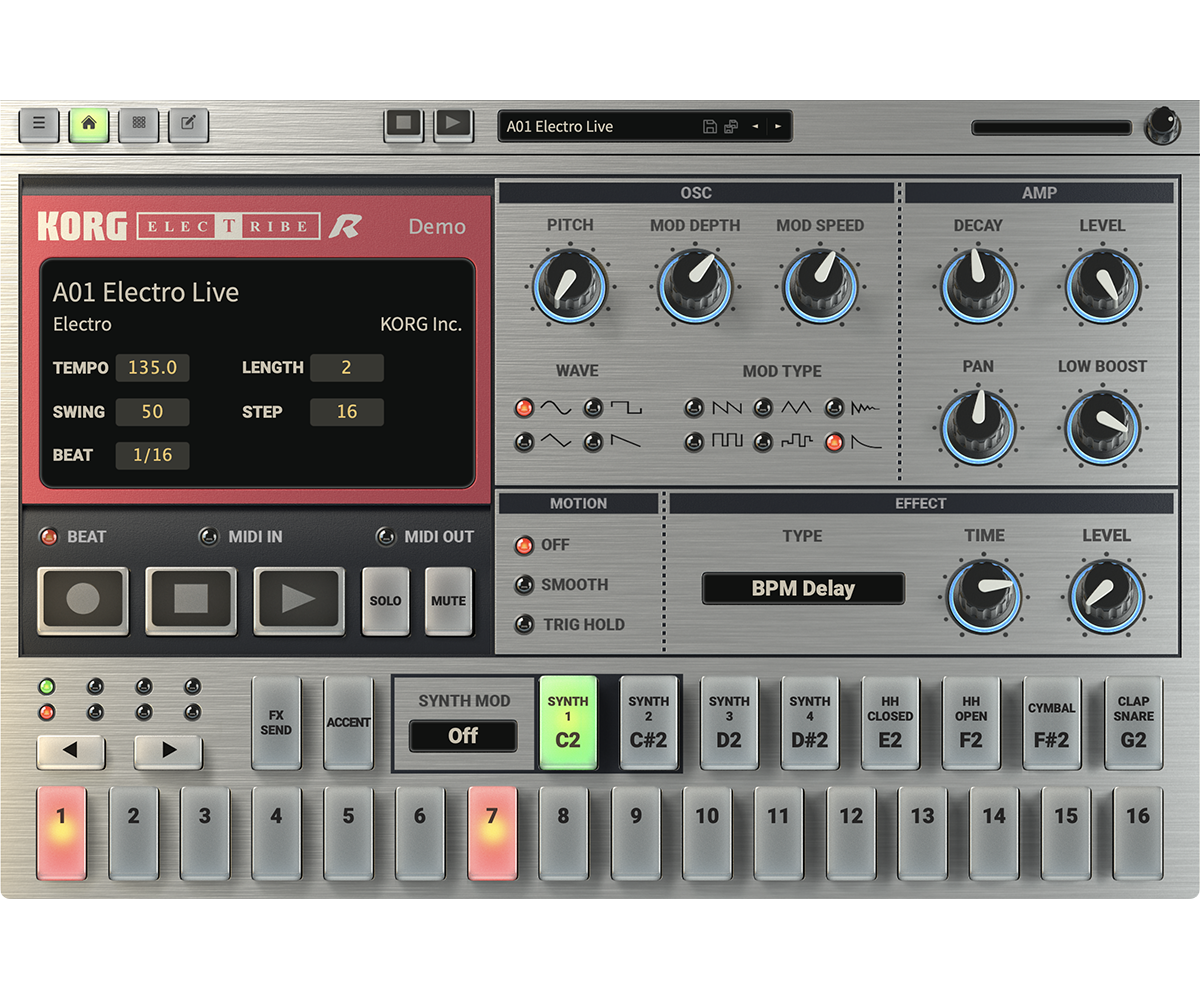Click the Save As icon beside the floppy
Viewport: 1200px width, 1000px height.
731,126
